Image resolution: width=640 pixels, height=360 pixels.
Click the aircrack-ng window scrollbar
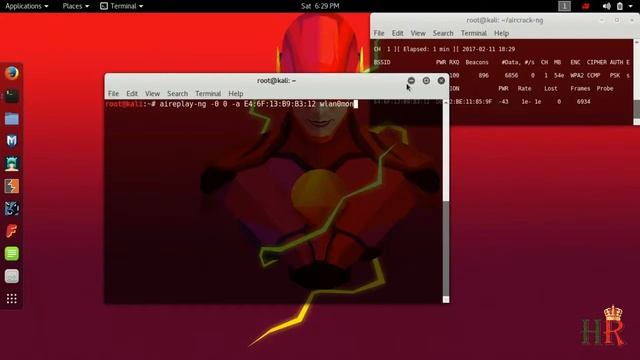[636, 82]
